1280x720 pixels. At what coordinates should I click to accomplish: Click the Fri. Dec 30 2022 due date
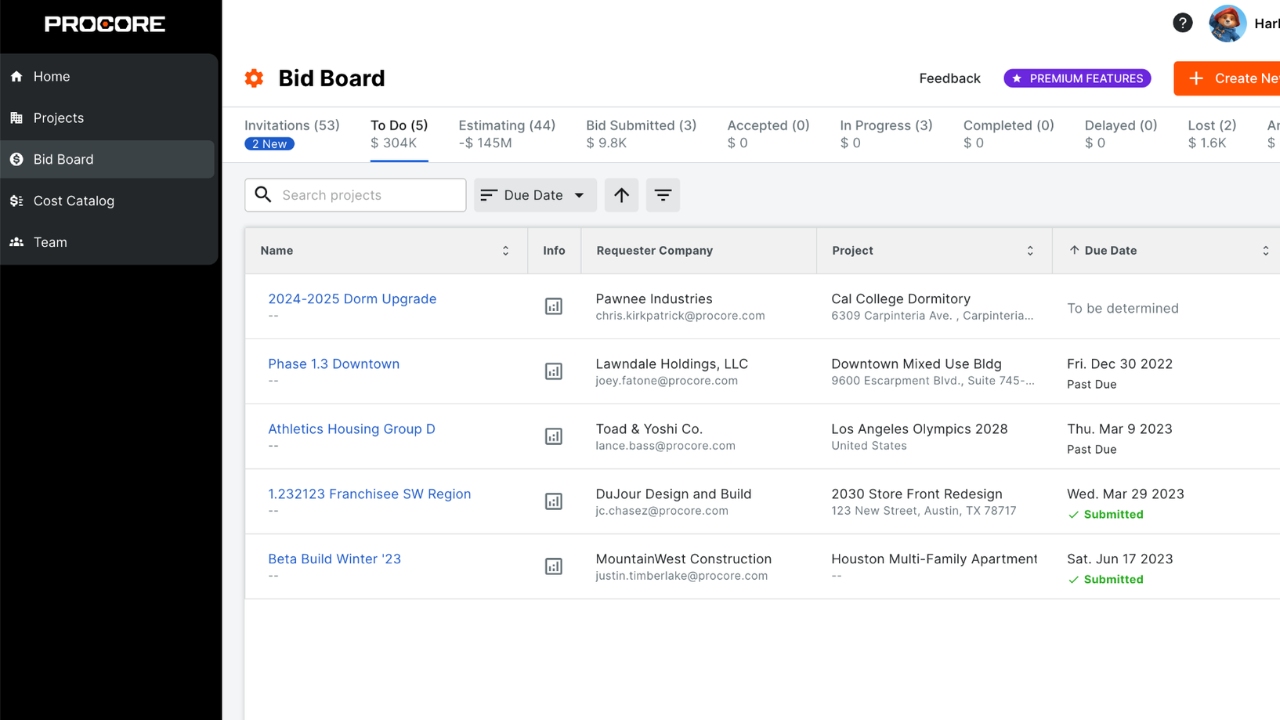click(1120, 364)
